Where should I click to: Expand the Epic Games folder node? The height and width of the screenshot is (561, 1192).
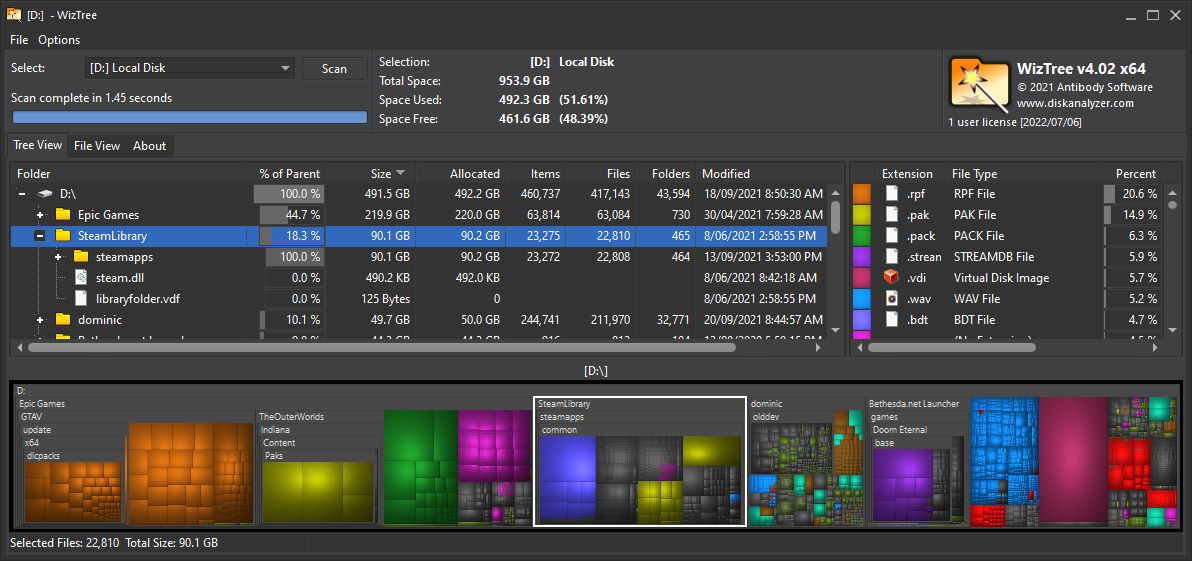[40, 215]
